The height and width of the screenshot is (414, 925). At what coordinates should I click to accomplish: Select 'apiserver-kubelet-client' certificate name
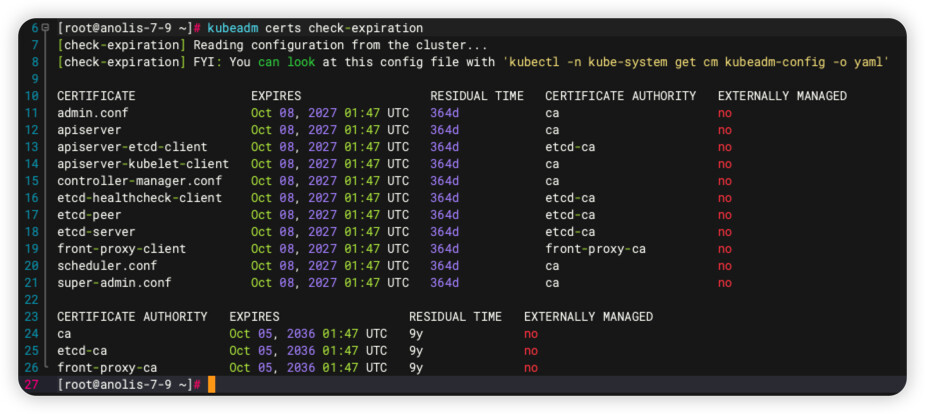[x=143, y=164]
